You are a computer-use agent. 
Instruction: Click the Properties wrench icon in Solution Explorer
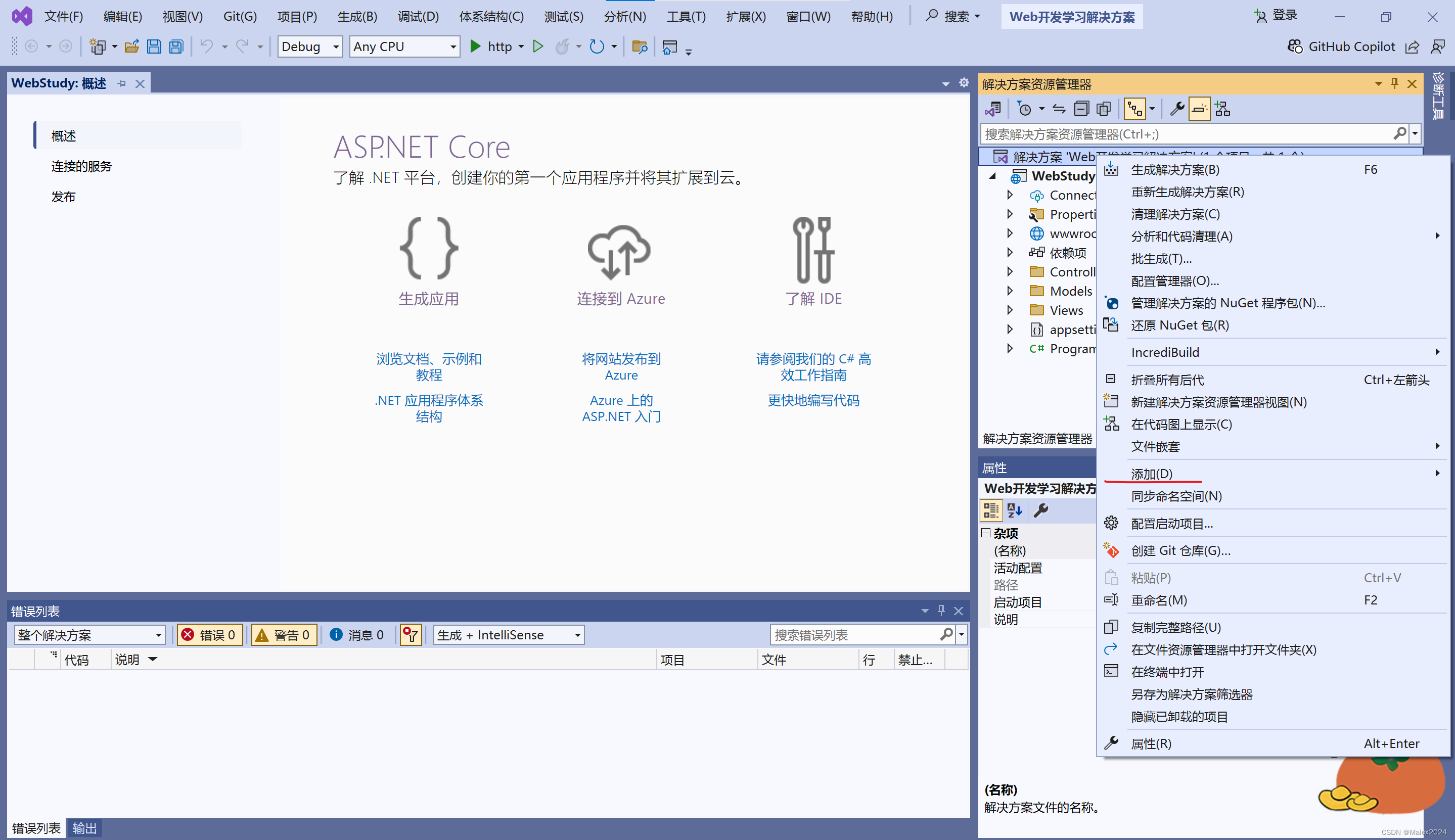[x=1177, y=109]
